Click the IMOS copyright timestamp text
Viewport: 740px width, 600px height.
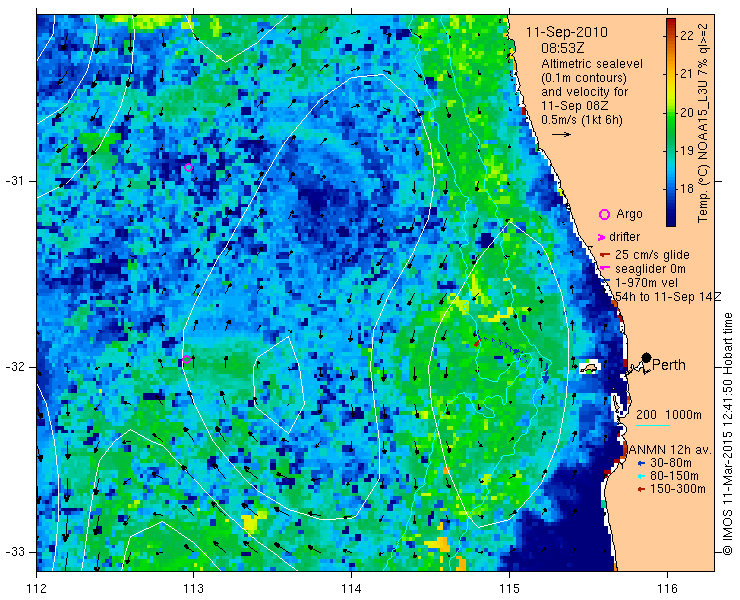click(x=727, y=433)
